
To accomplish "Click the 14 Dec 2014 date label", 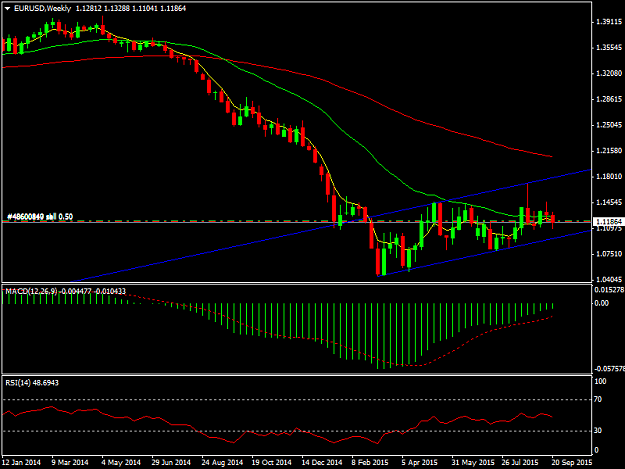I will (x=322, y=462).
